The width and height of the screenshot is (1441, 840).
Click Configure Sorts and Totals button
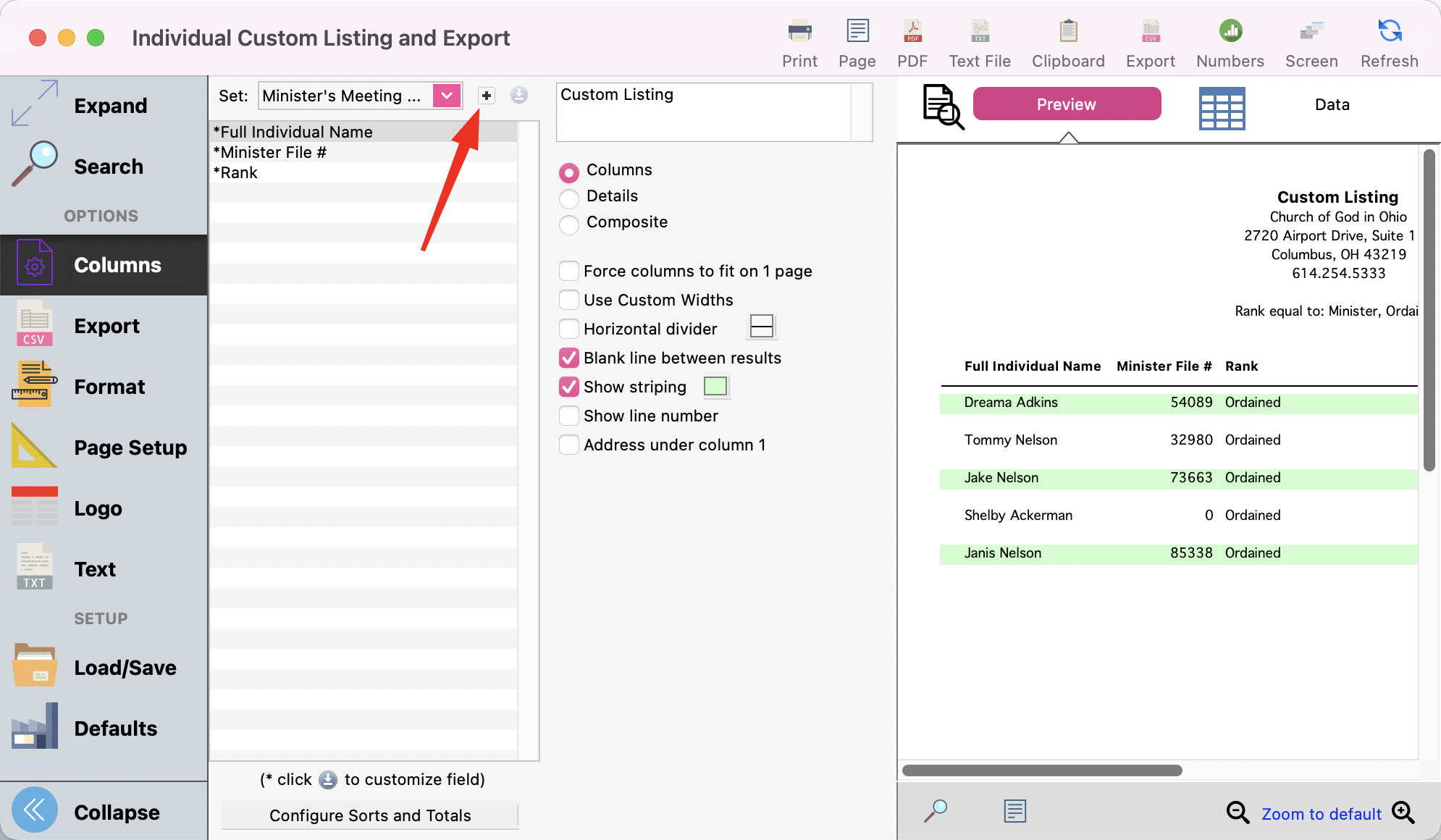click(370, 815)
